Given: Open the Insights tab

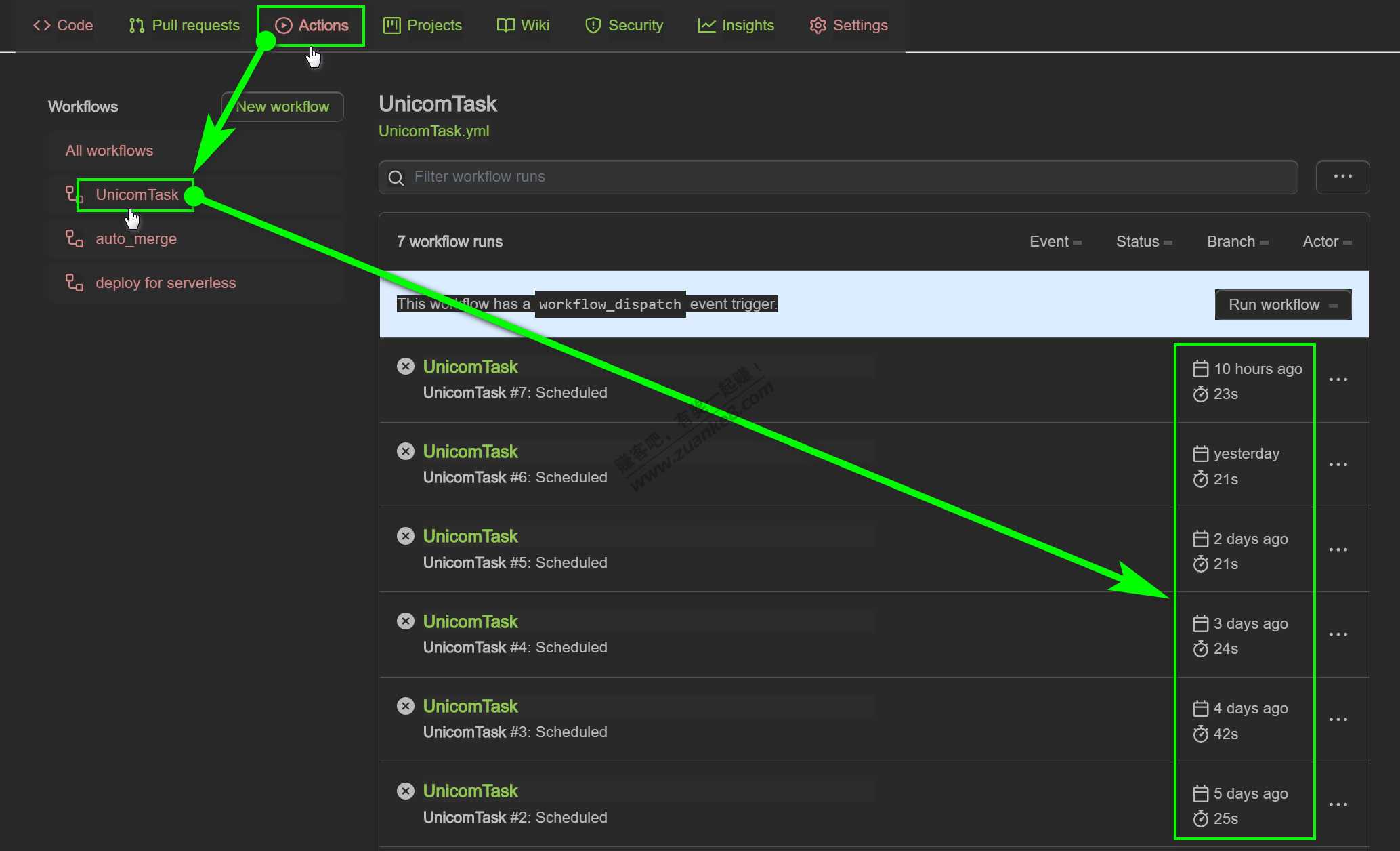Looking at the screenshot, I should tap(736, 25).
